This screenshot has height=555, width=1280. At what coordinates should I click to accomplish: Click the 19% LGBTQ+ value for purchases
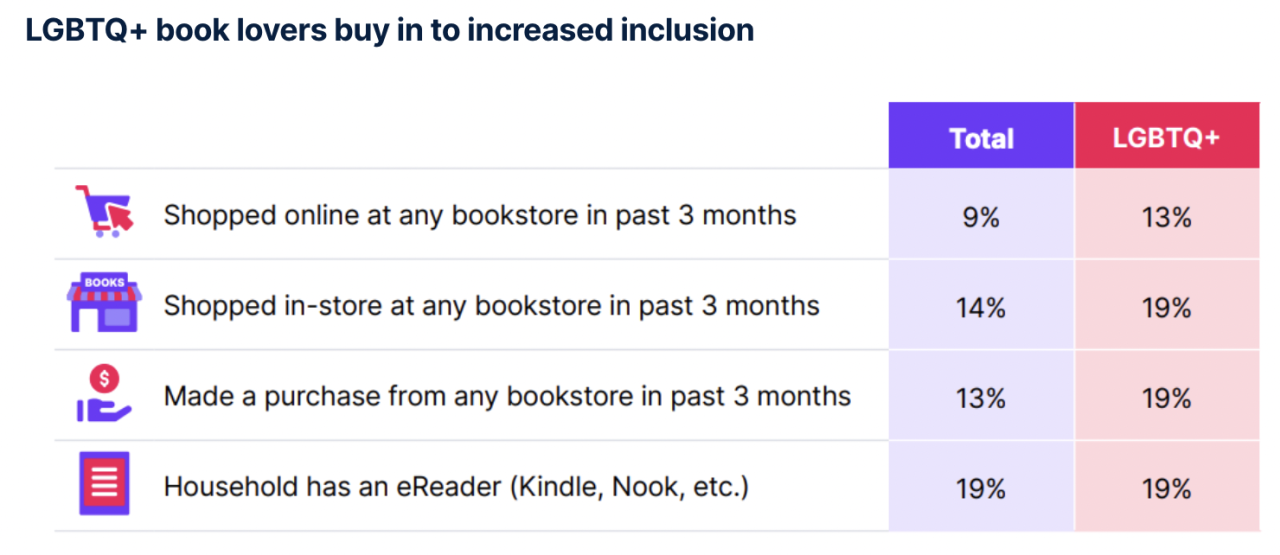pyautogui.click(x=1167, y=398)
